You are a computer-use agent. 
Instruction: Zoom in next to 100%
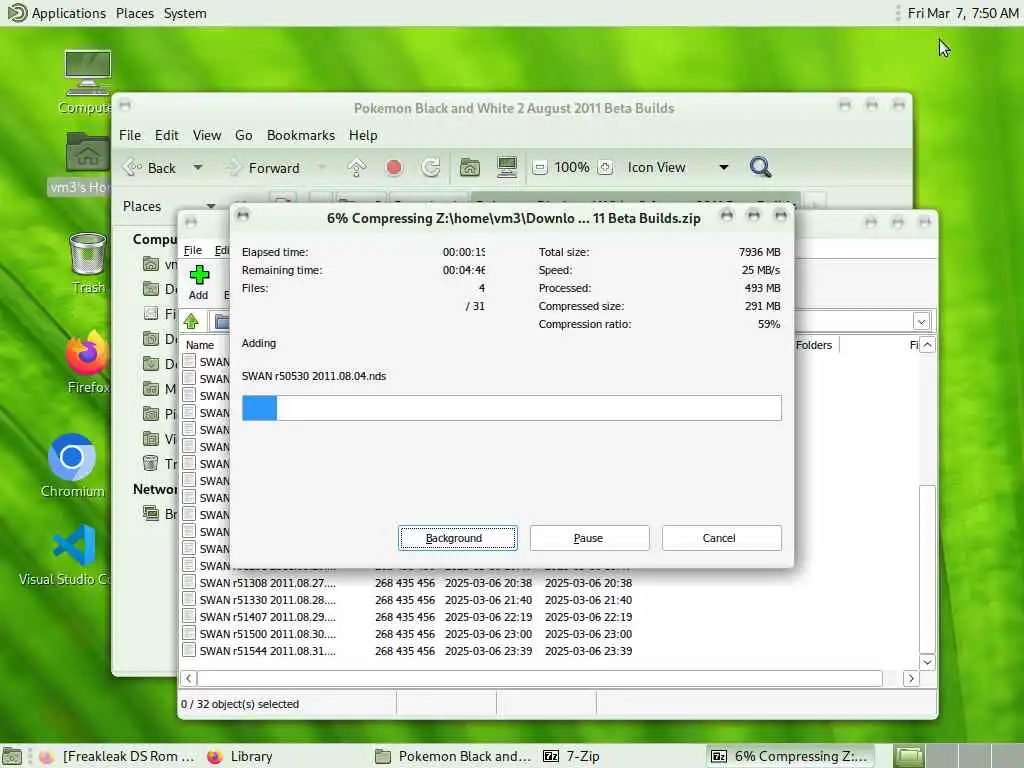(605, 168)
